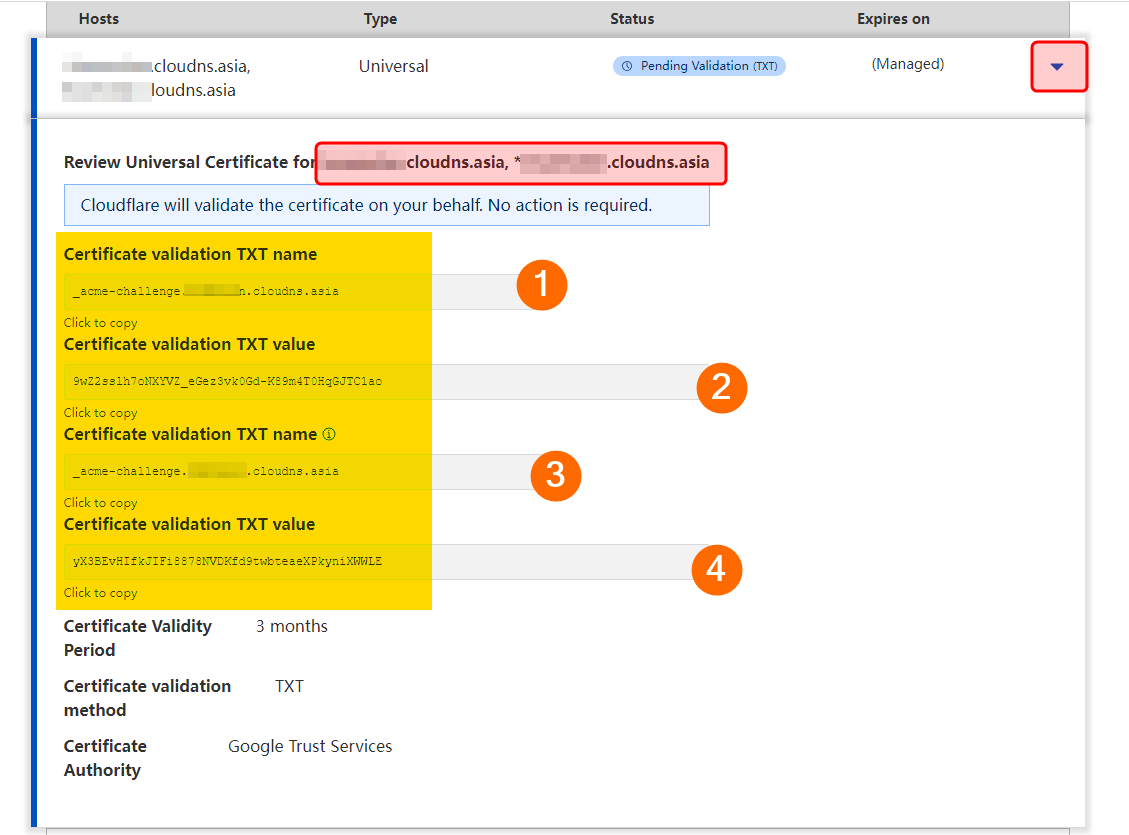Click the Type column header
Screen dimensions: 1129x835
380,19
